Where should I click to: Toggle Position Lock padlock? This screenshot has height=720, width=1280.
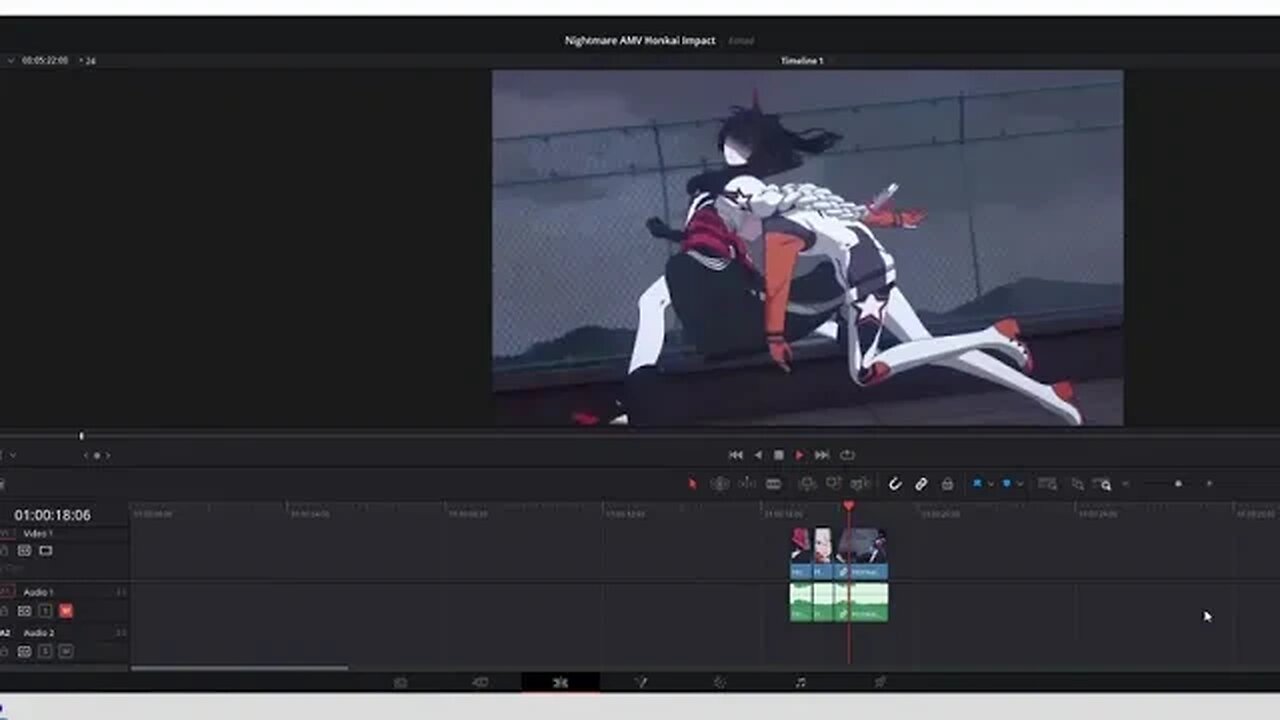point(947,484)
